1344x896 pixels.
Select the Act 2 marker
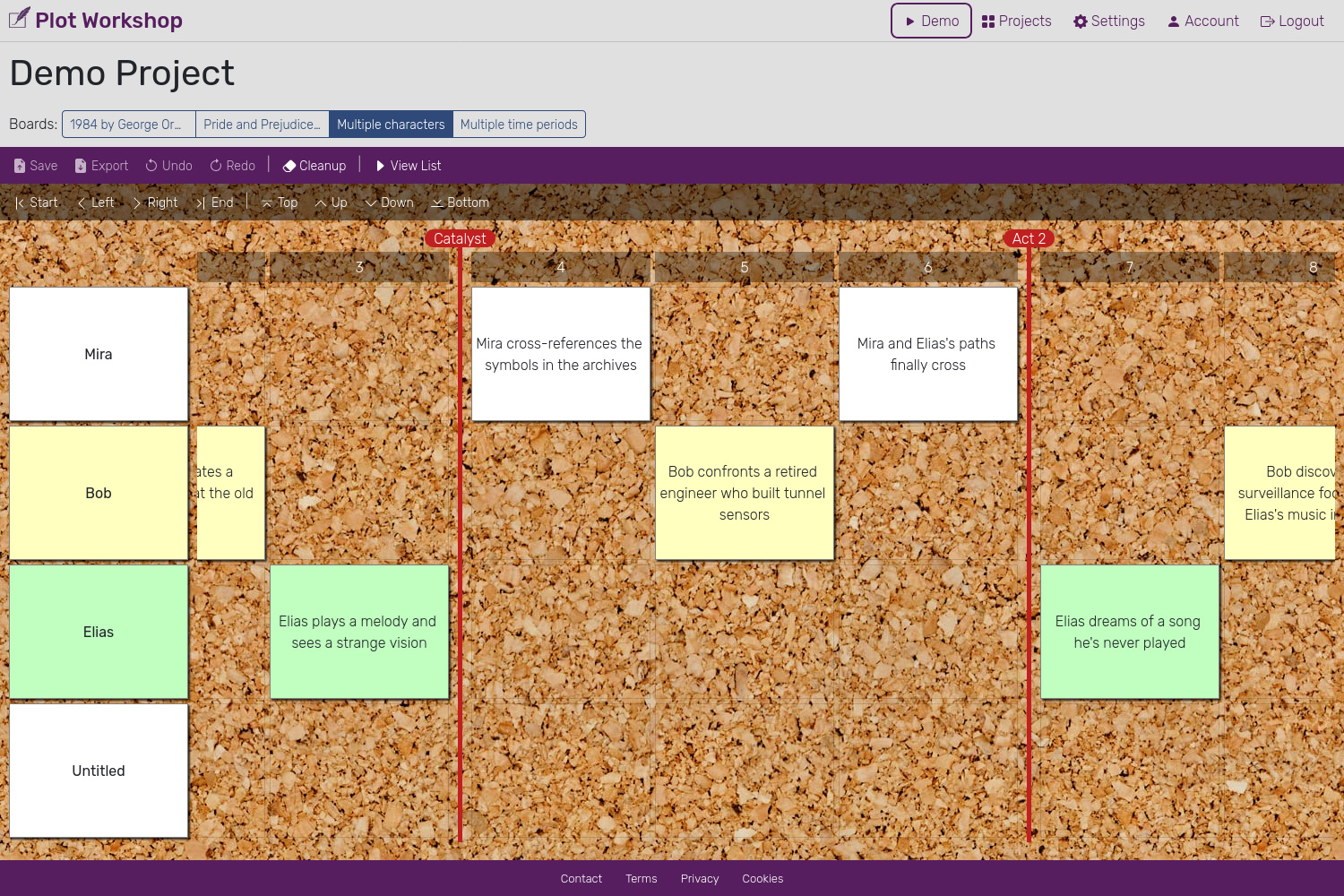click(1029, 238)
